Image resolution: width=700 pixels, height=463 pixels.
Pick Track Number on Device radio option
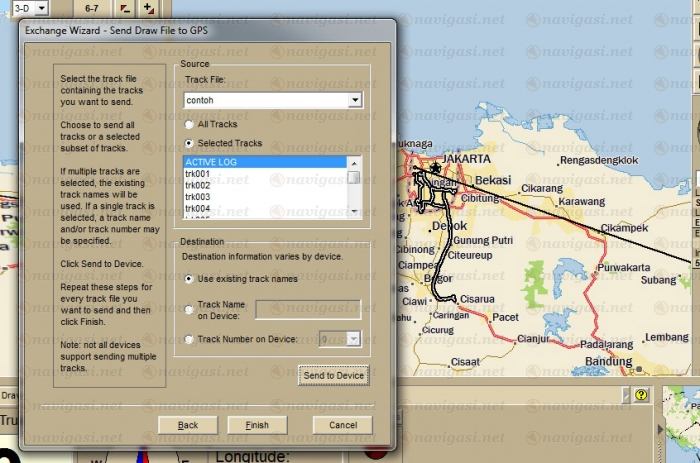pyautogui.click(x=189, y=340)
